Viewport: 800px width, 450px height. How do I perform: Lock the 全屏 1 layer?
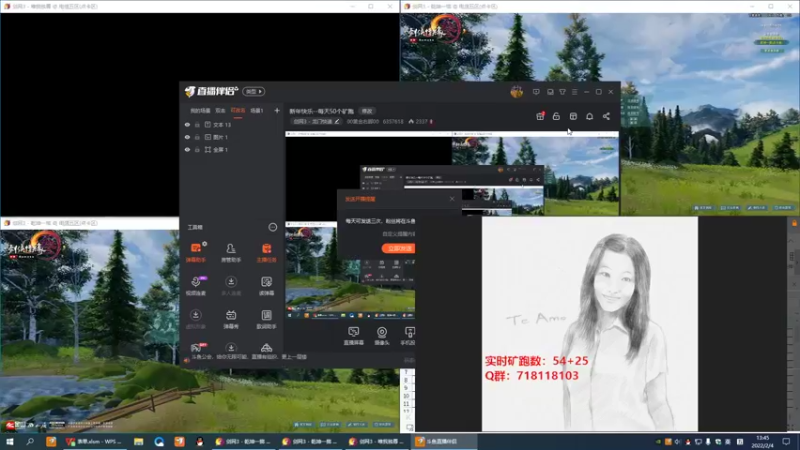click(197, 149)
